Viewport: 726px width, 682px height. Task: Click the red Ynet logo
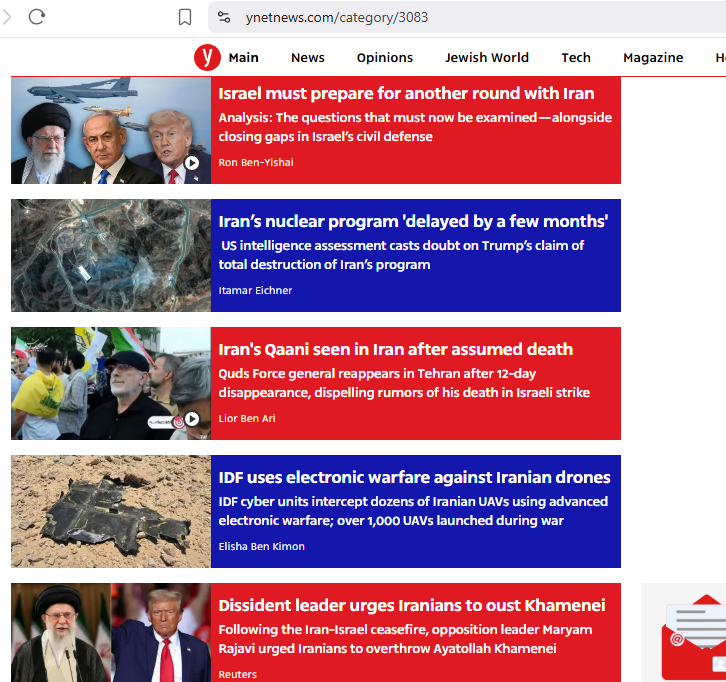(207, 57)
